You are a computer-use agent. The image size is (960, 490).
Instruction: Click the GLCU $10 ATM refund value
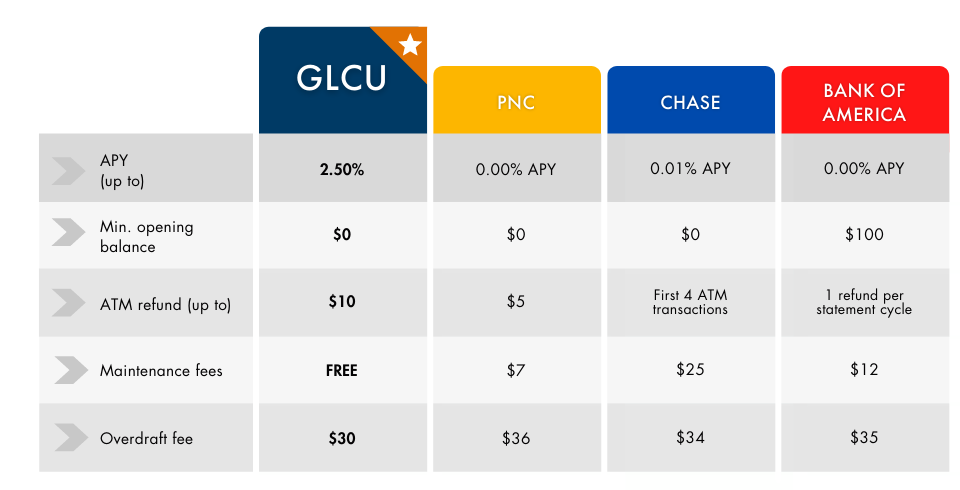pyautogui.click(x=342, y=301)
